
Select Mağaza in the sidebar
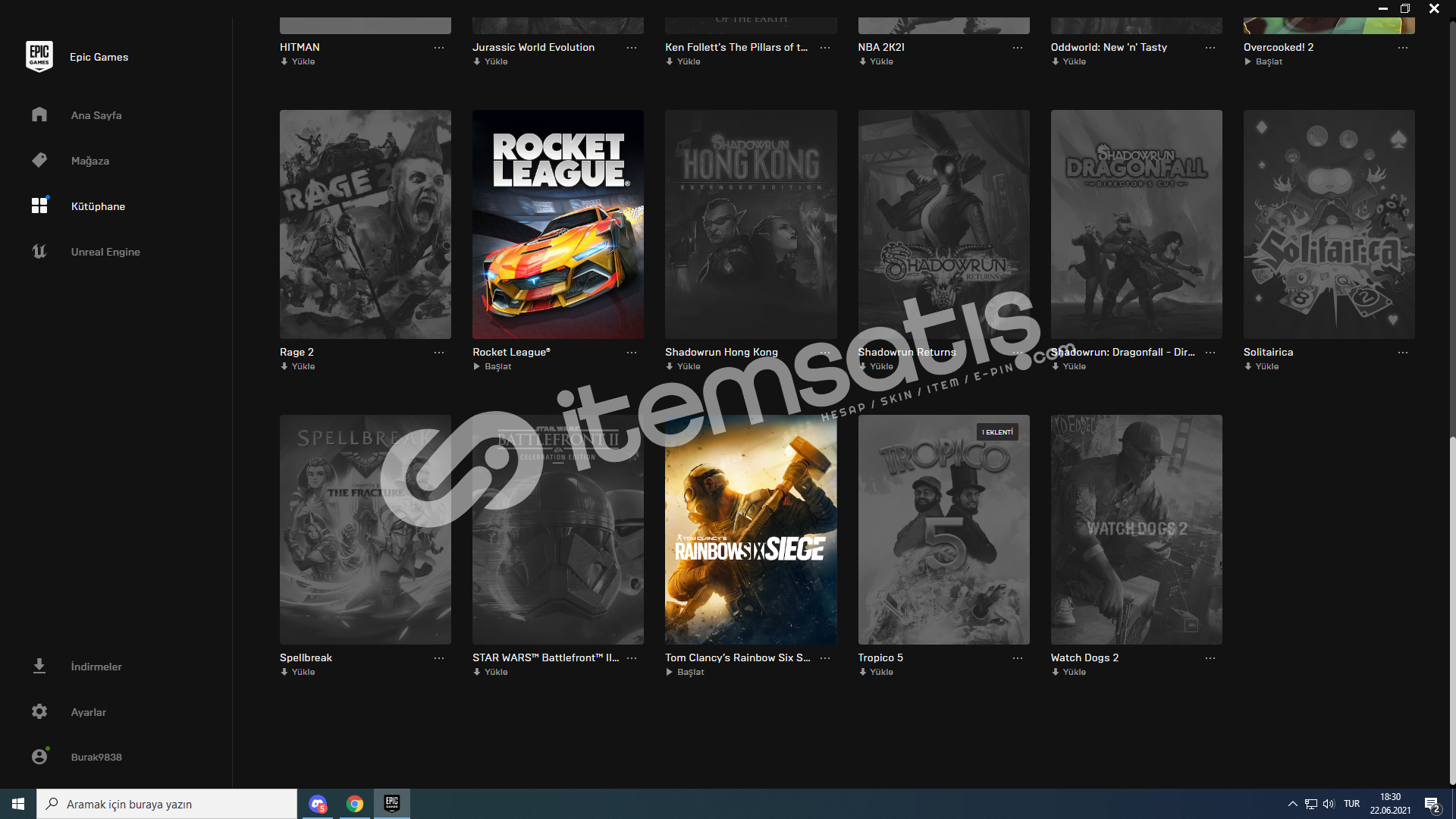pyautogui.click(x=90, y=161)
